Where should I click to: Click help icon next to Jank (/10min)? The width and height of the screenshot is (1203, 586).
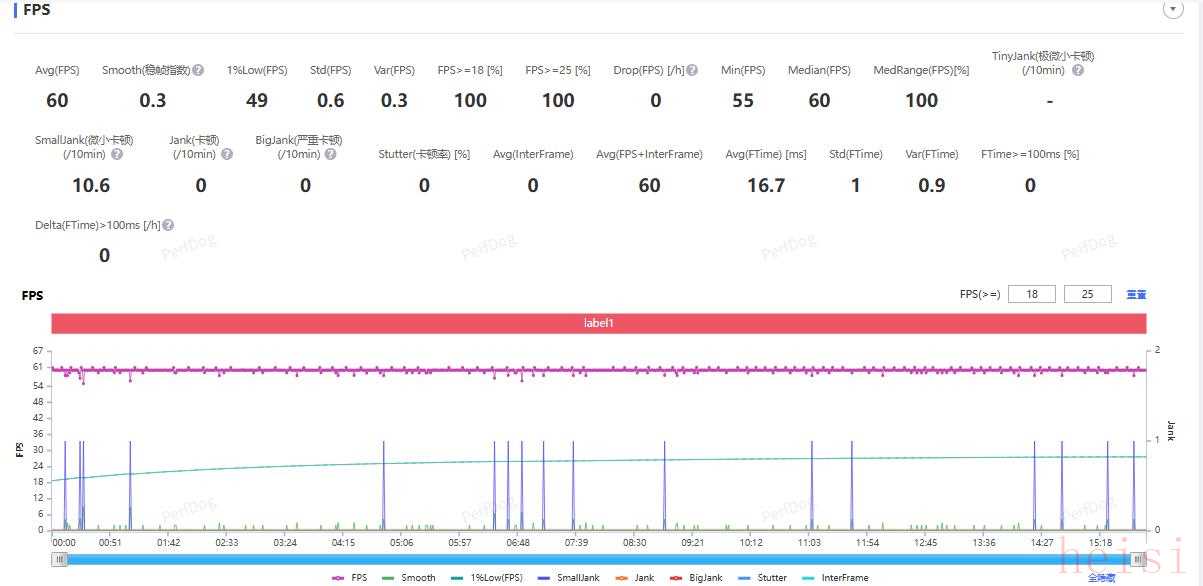(x=227, y=155)
